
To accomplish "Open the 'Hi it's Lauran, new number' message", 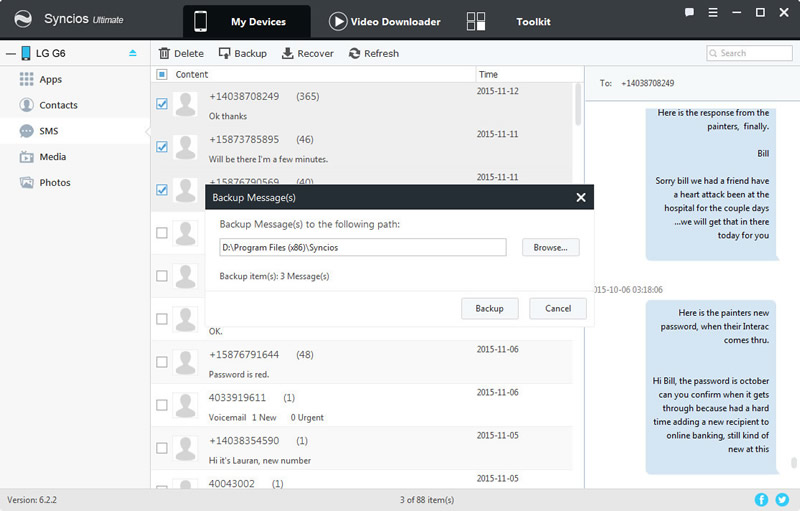I will [x=362, y=448].
